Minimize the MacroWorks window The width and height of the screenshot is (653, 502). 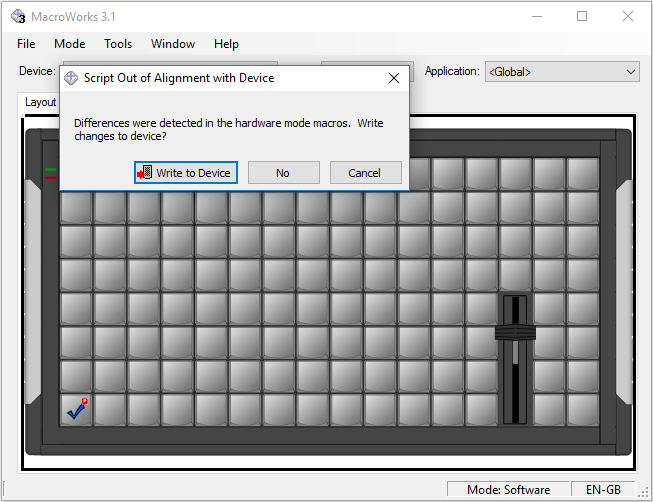coord(537,16)
